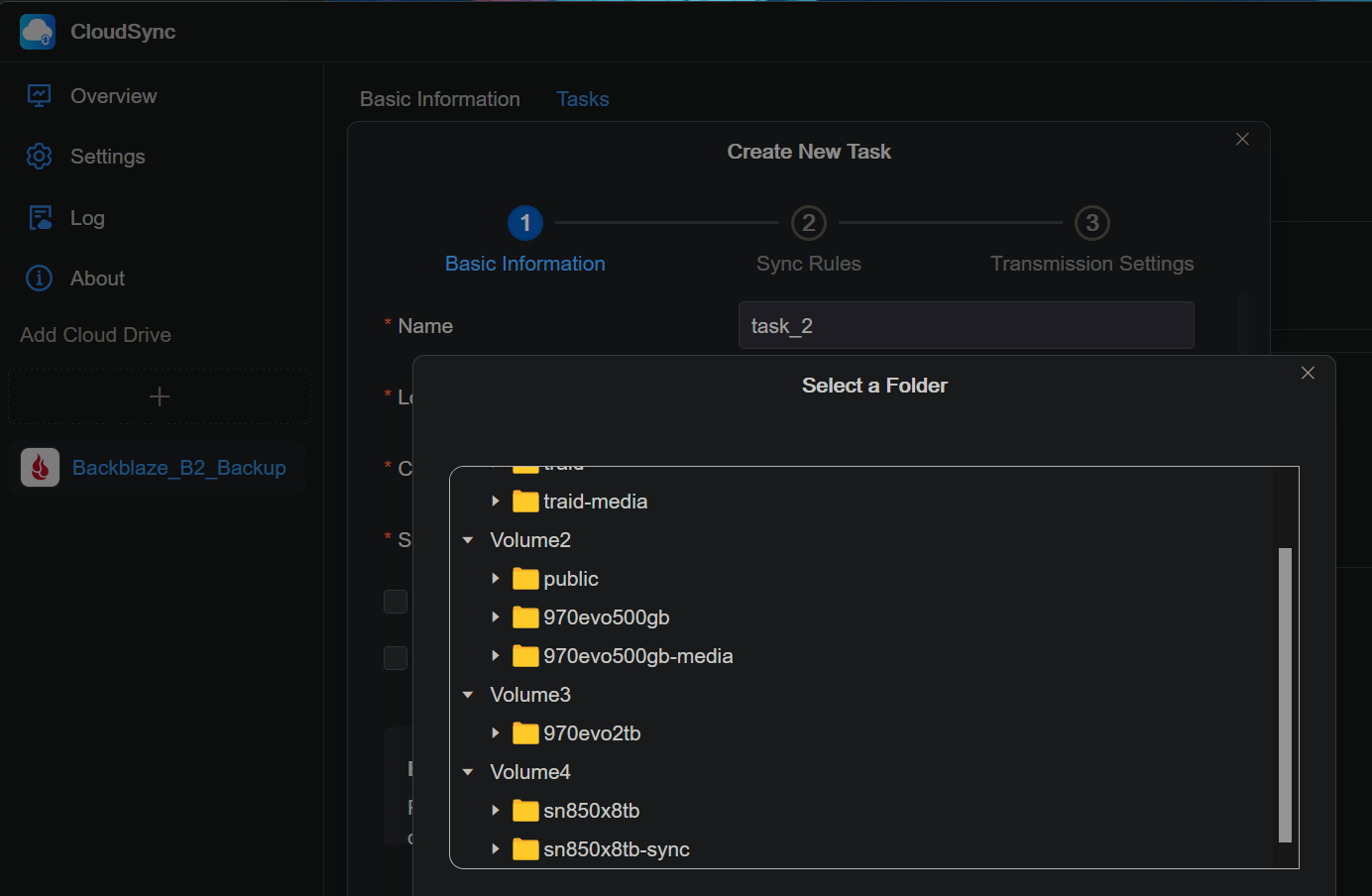Select the 970evo2tb folder icon
Viewport: 1372px width, 896px height.
point(525,733)
